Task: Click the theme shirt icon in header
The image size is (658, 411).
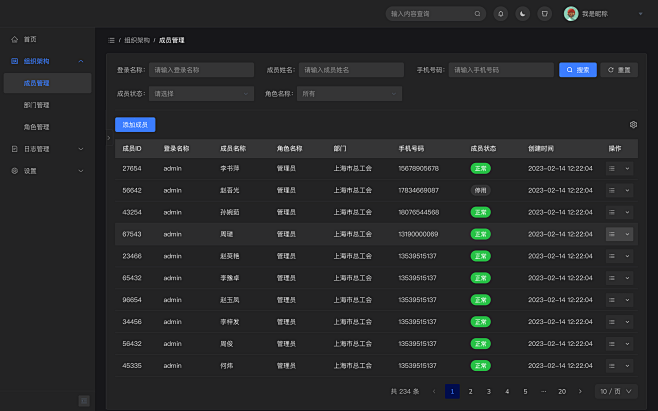Action: coord(544,14)
